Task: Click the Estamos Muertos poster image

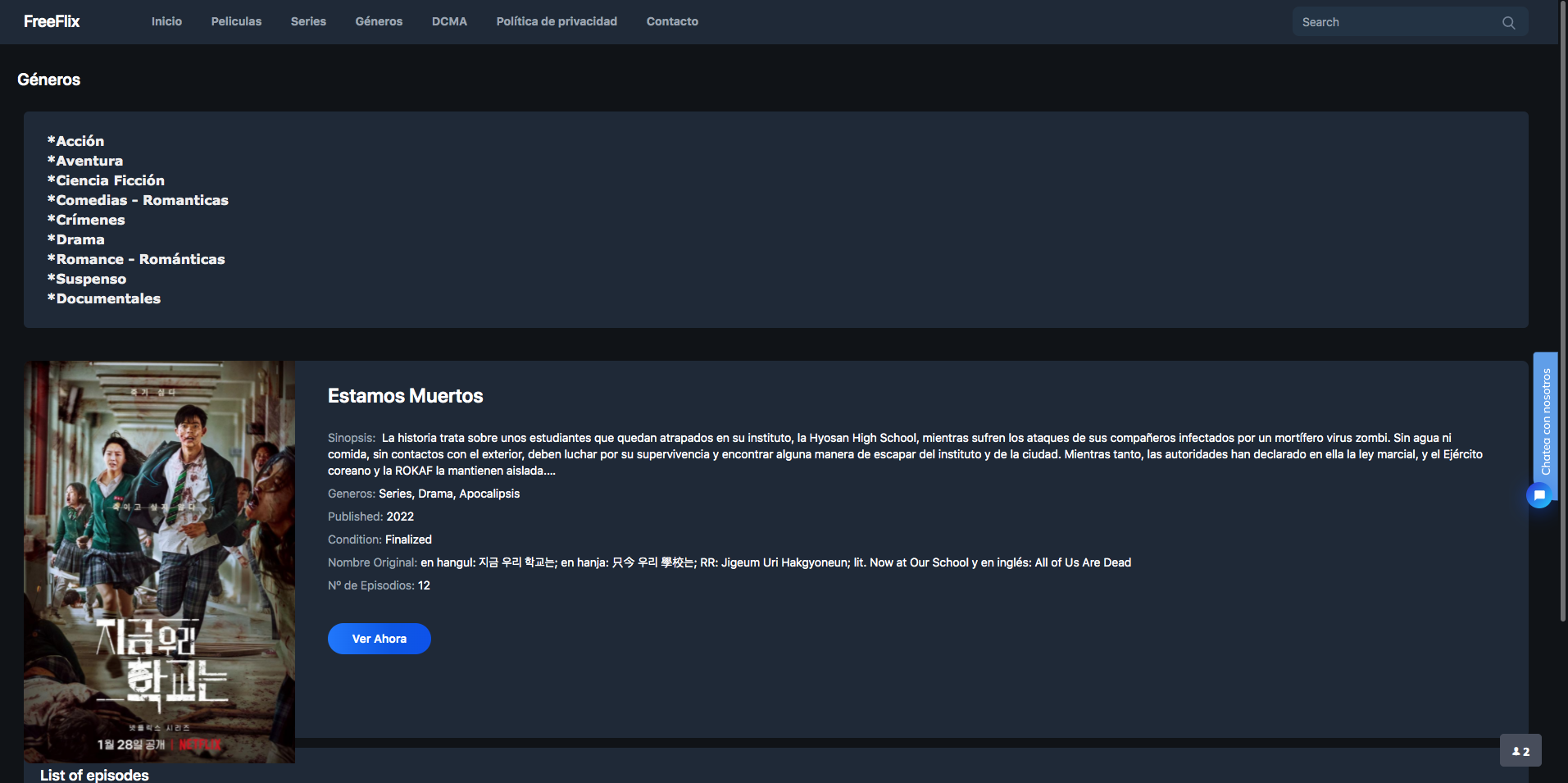Action: click(x=159, y=562)
